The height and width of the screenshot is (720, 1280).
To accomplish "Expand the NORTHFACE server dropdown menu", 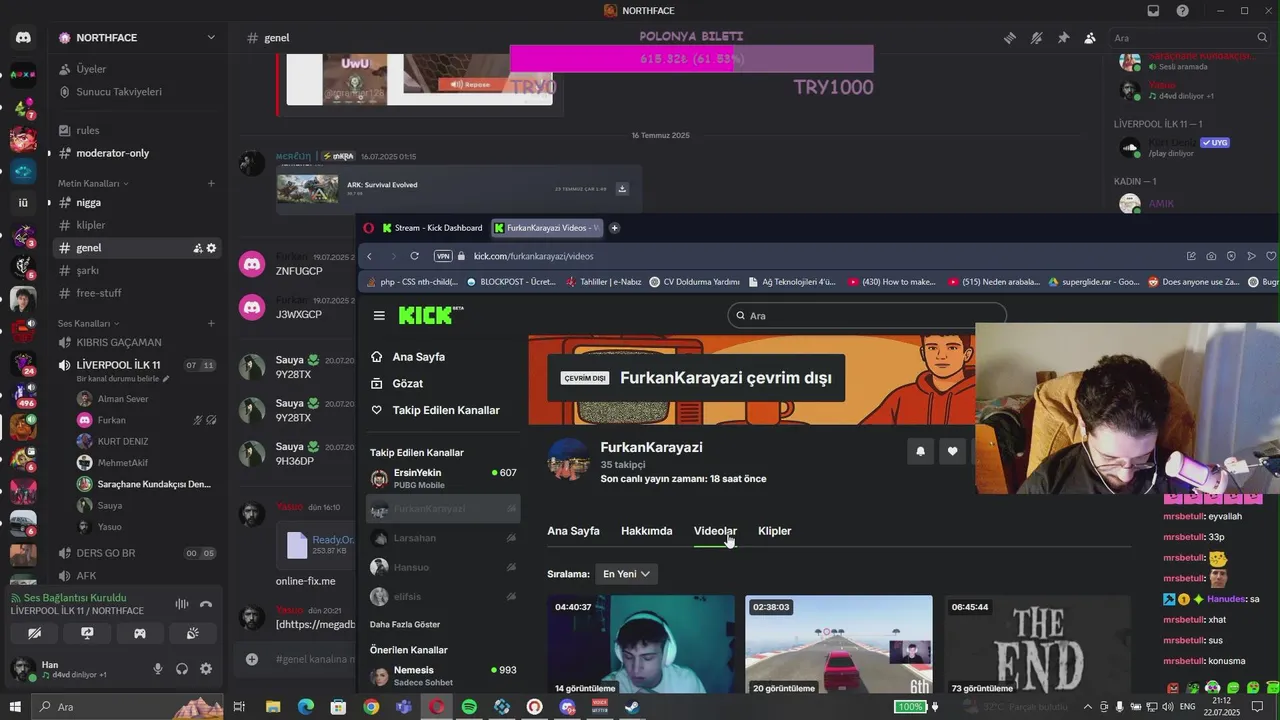I will 211,38.
